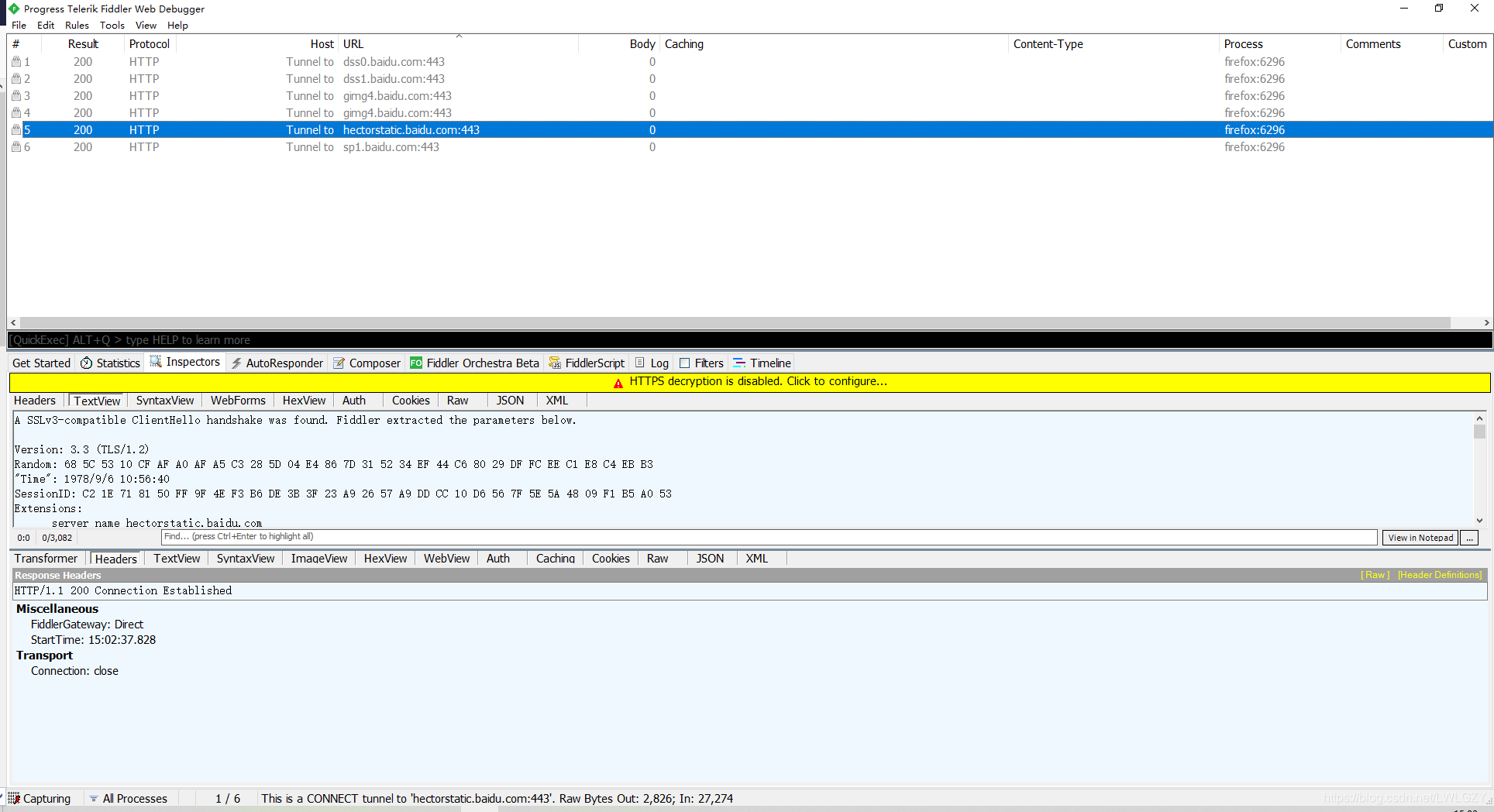Sort sessions by Content-Type column
This screenshot has width=1494, height=812.
[x=1114, y=44]
